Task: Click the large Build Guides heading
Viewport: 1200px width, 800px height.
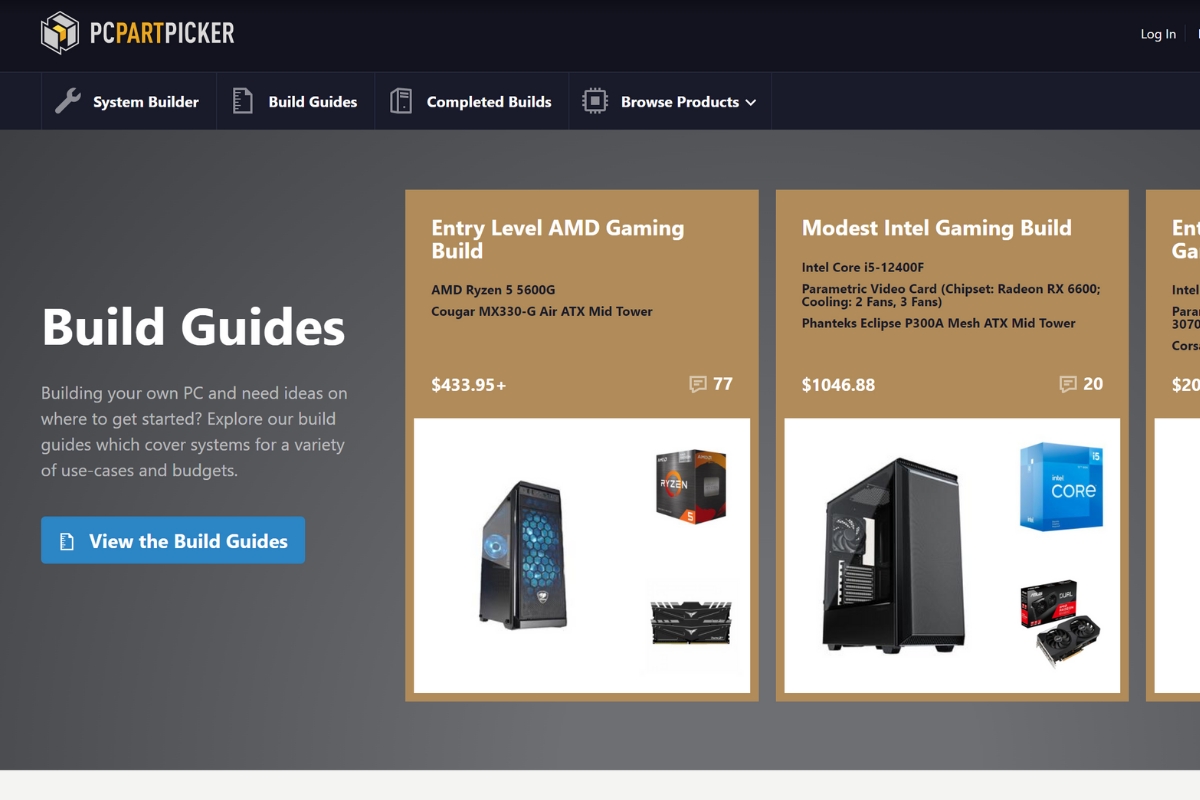Action: click(193, 327)
